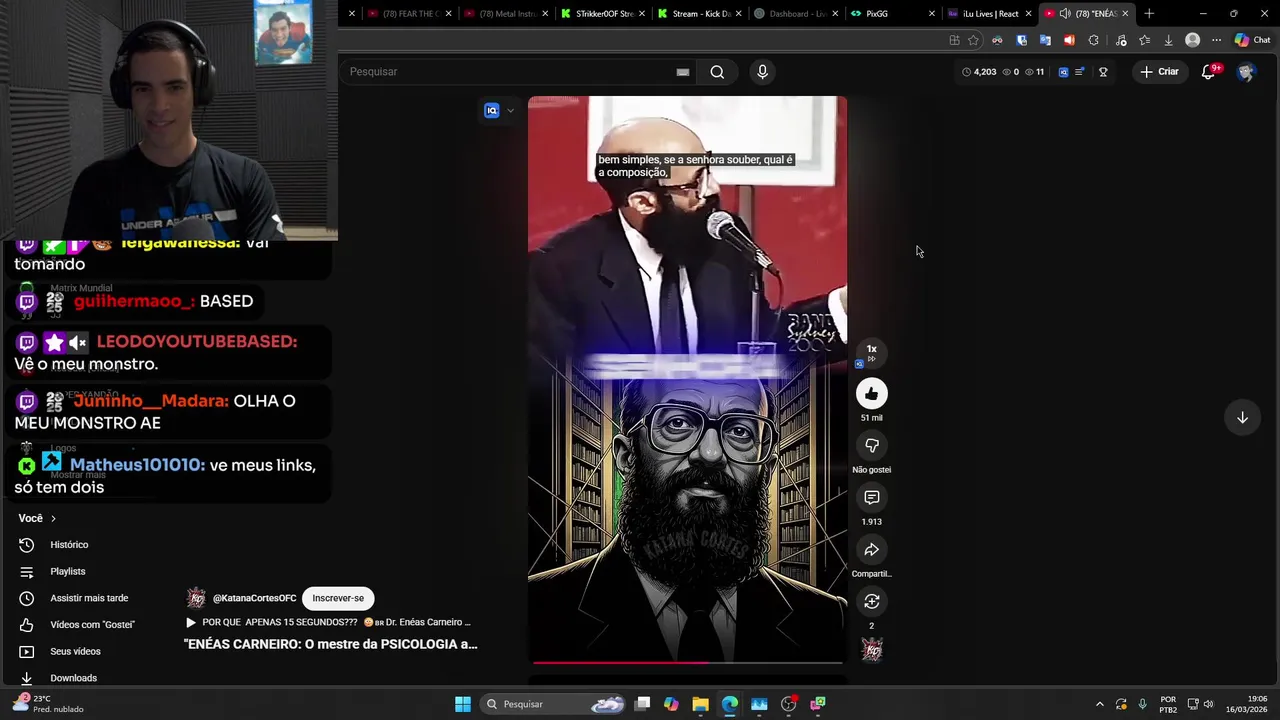Click the blue IQ badge in YouTube header

1063,72
